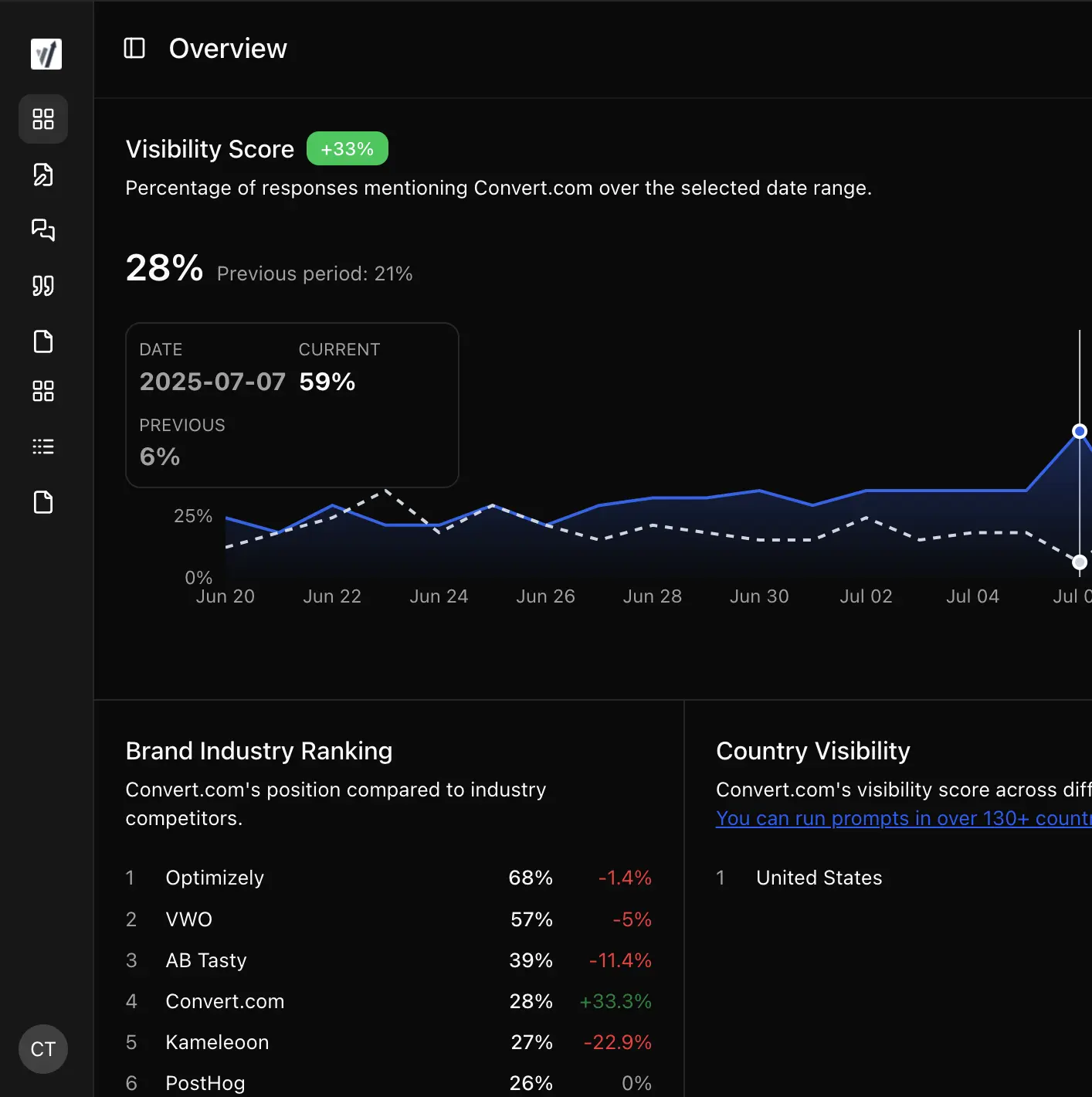The width and height of the screenshot is (1092, 1097).
Task: Select the quotation marks sidebar icon
Action: coord(43,286)
